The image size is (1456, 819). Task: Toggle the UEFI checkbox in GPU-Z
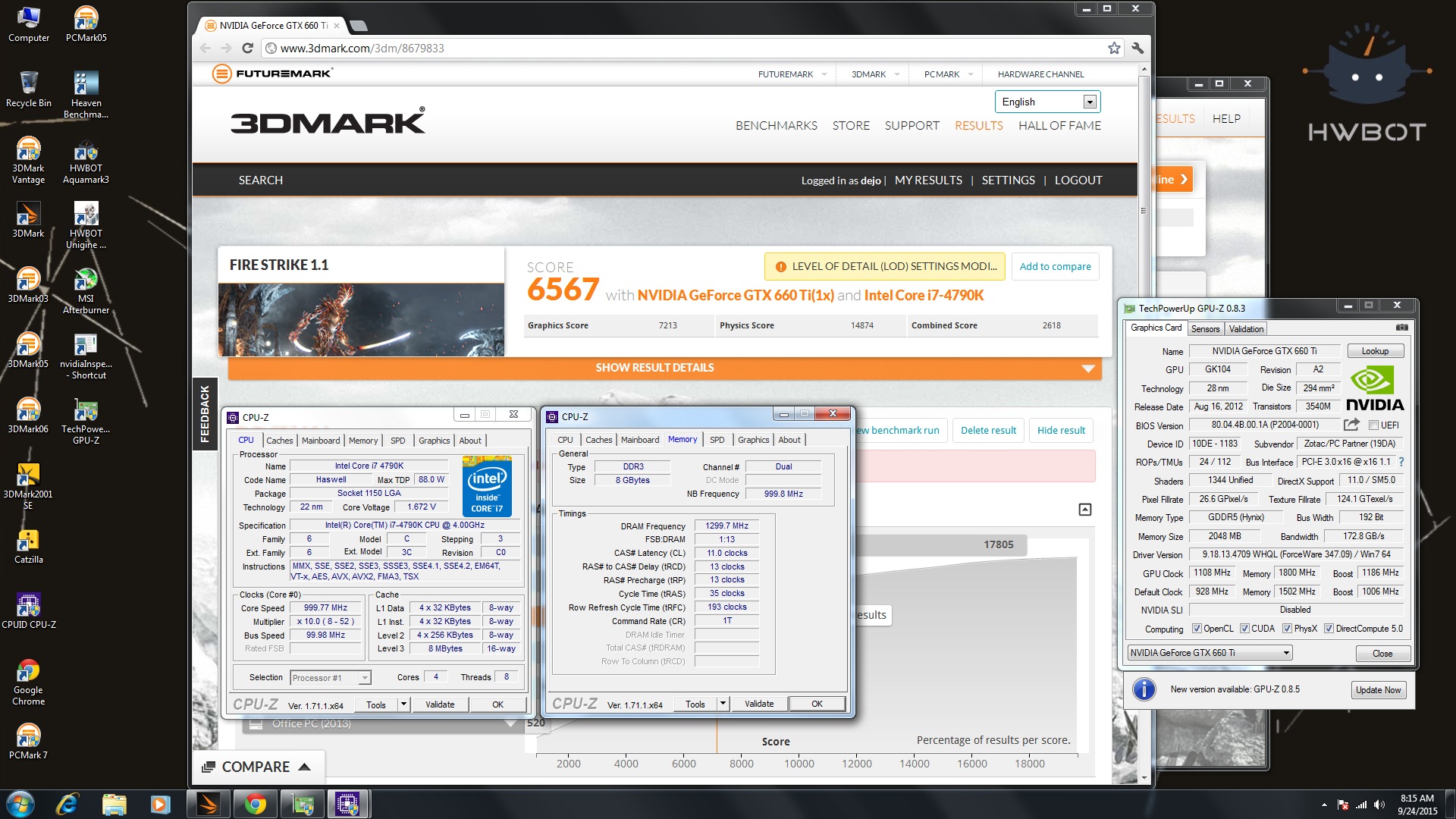(1373, 425)
